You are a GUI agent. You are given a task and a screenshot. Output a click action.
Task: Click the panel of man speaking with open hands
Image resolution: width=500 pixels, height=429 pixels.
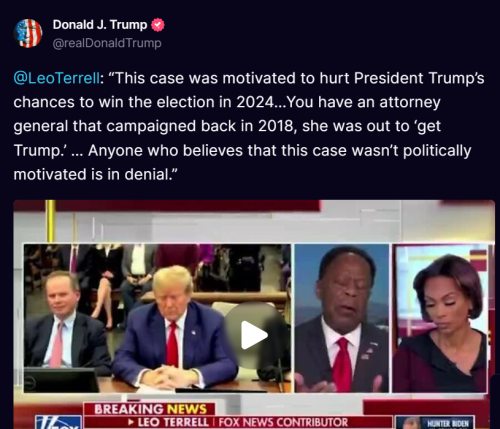tap(342, 318)
